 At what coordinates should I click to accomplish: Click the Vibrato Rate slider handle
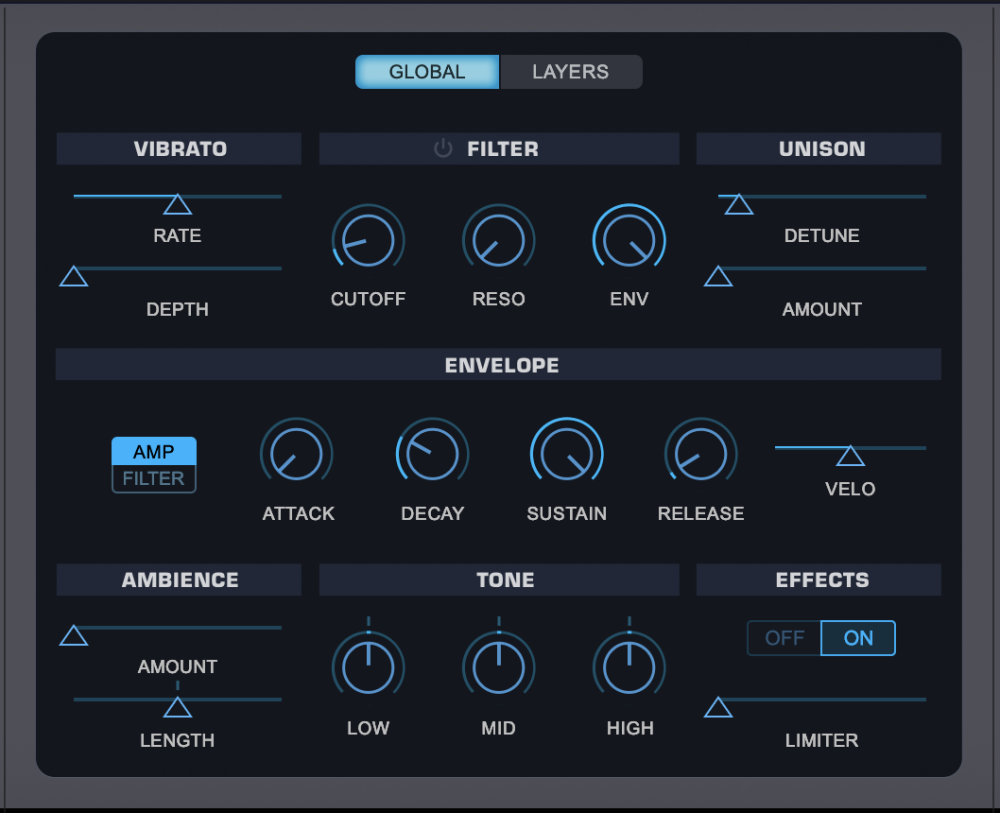coord(177,205)
